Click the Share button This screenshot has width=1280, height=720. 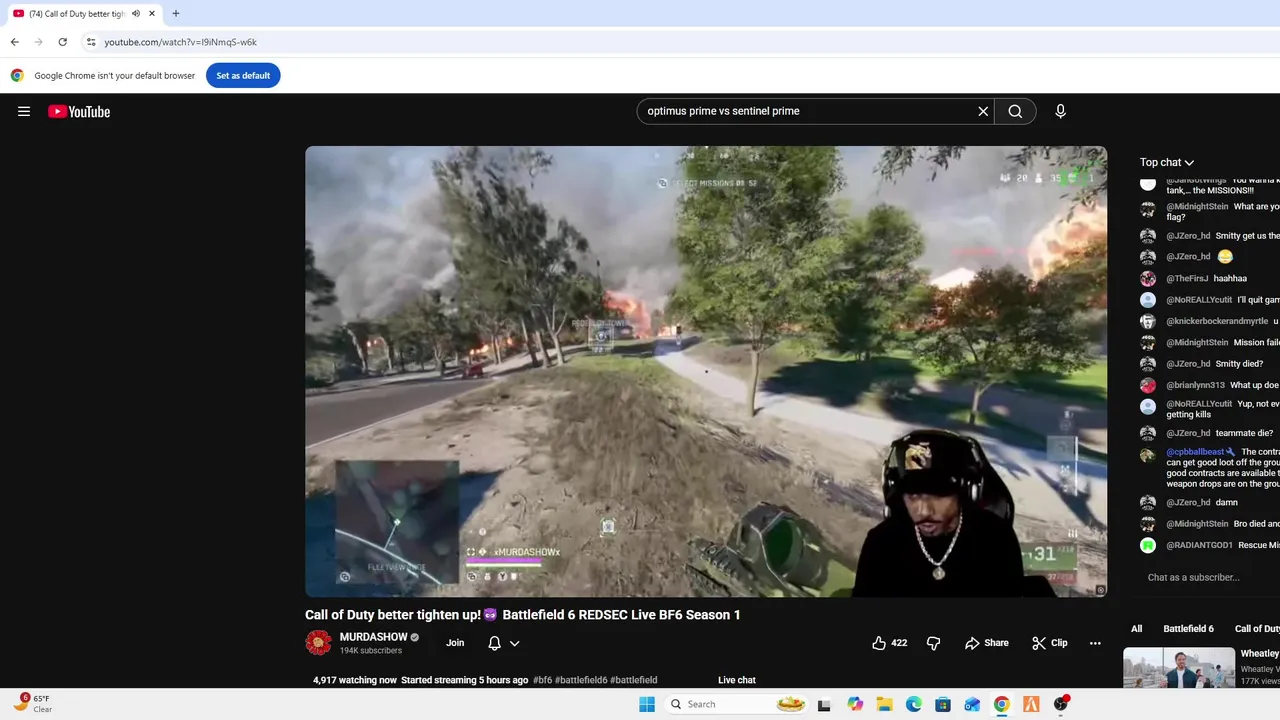coord(987,643)
